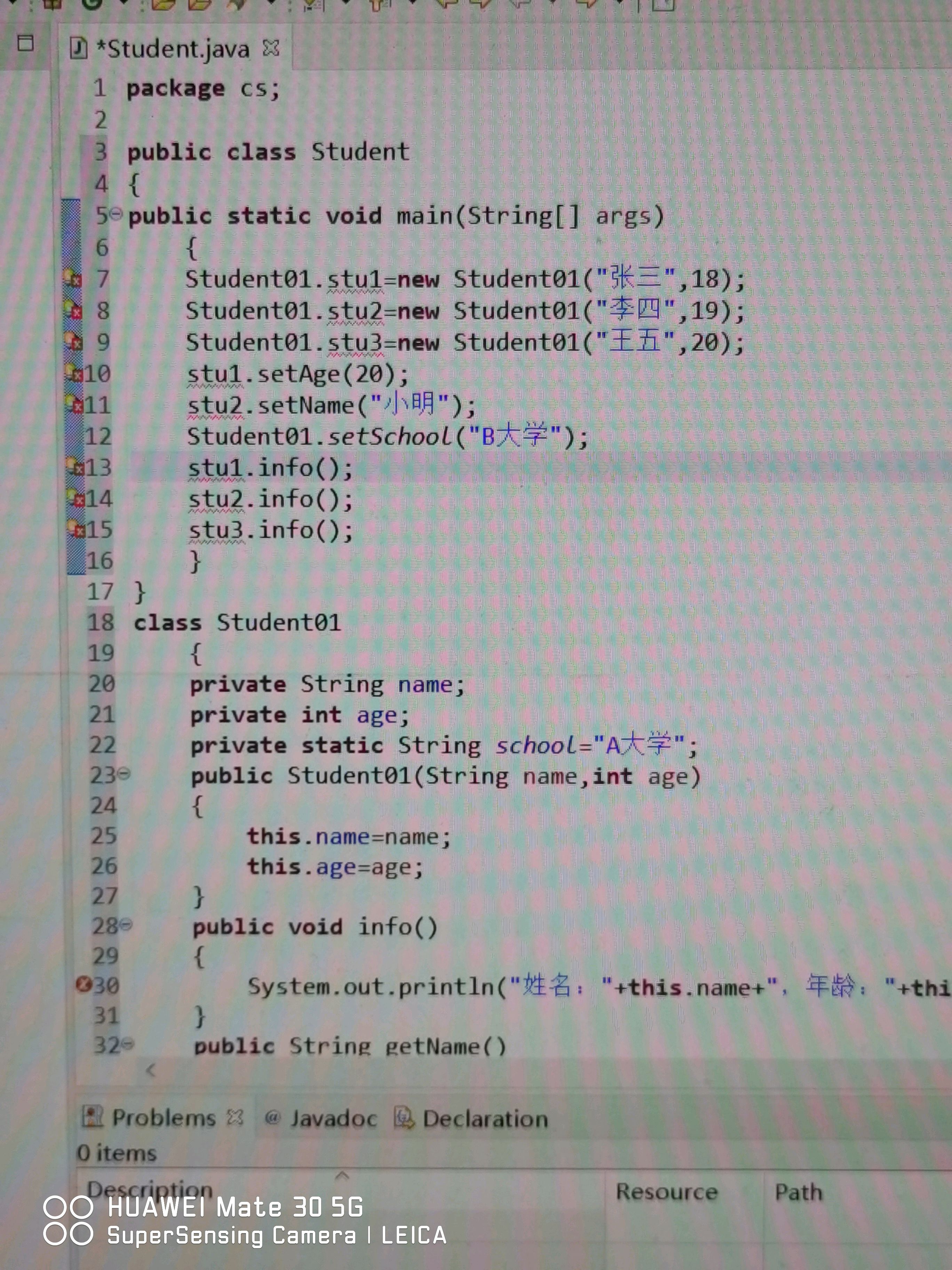Viewport: 952px width, 1270px height.
Task: Close the Student.java editor tab
Action: pos(271,48)
